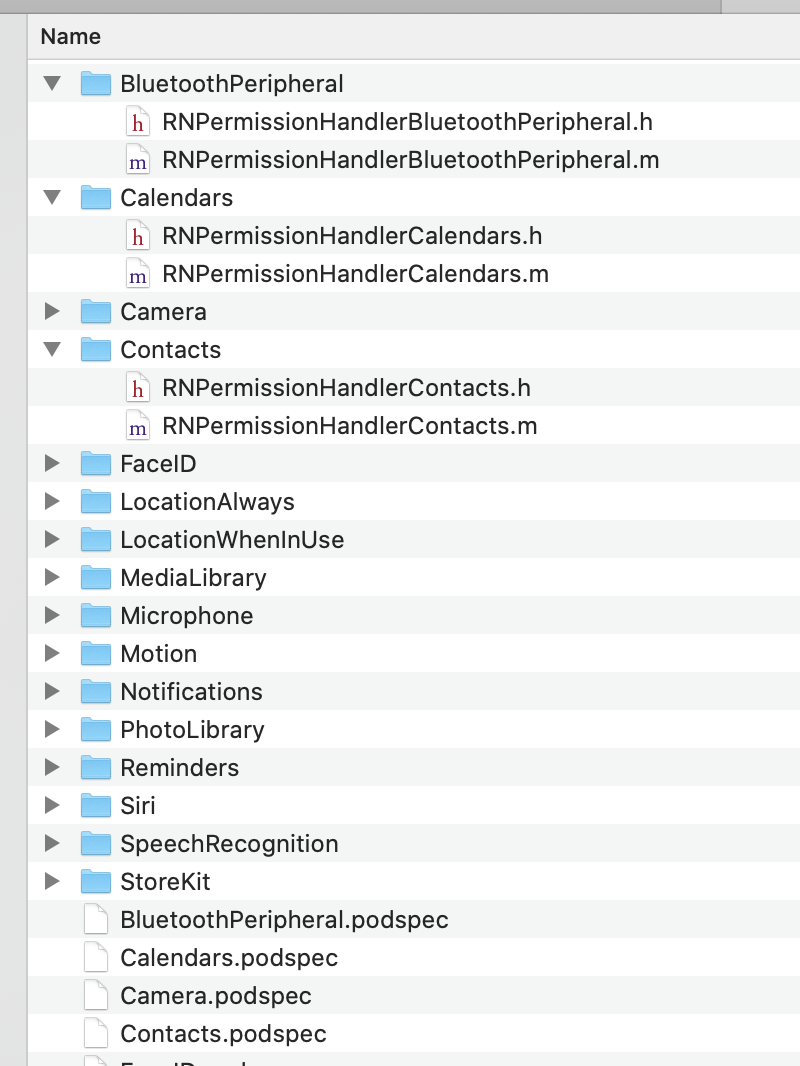Image resolution: width=800 pixels, height=1066 pixels.
Task: Click the RNPermissionHandlerBluetoothPeripheral.m file icon
Action: [x=137, y=159]
